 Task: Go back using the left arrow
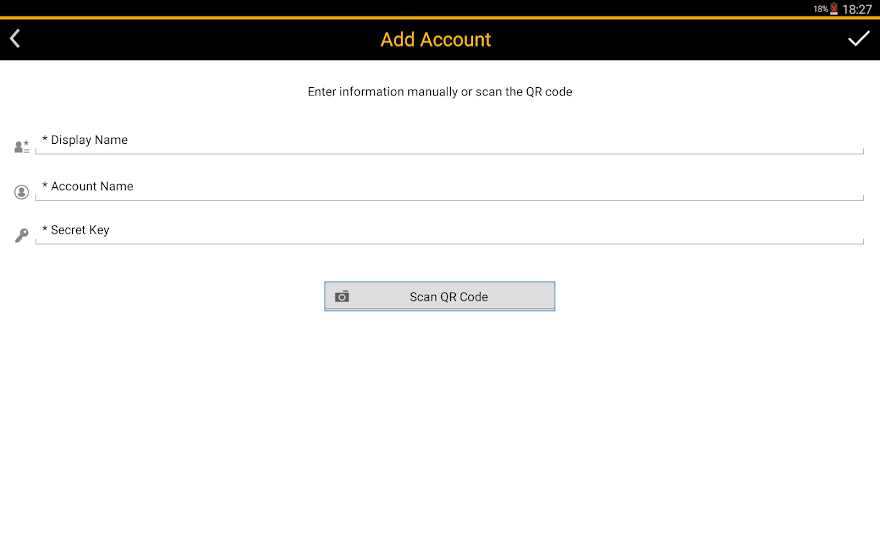coord(16,39)
